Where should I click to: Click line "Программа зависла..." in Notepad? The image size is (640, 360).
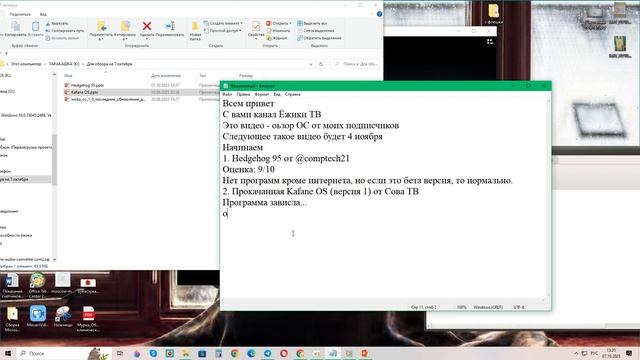tap(264, 202)
